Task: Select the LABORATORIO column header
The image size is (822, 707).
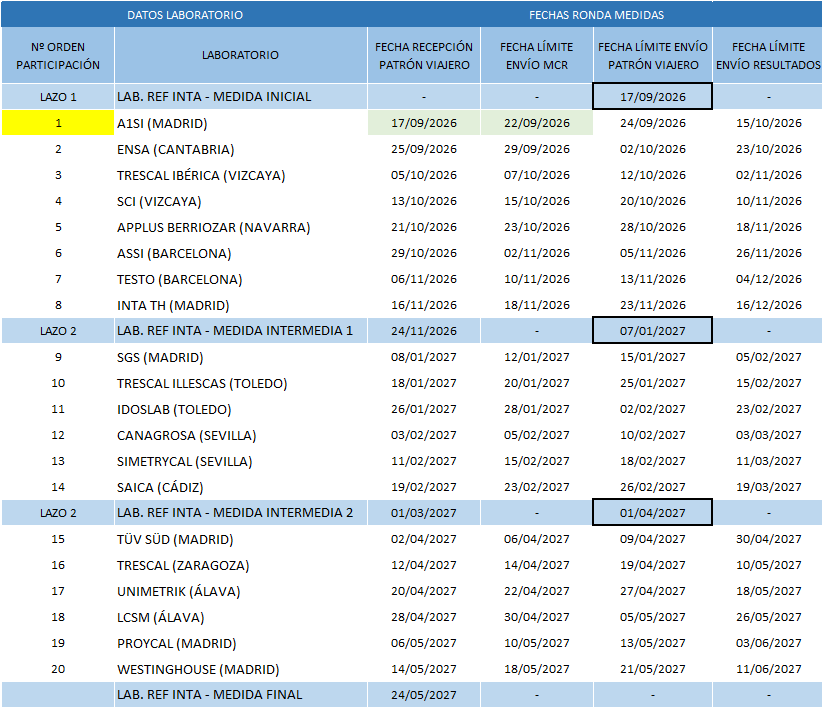Action: [241, 56]
